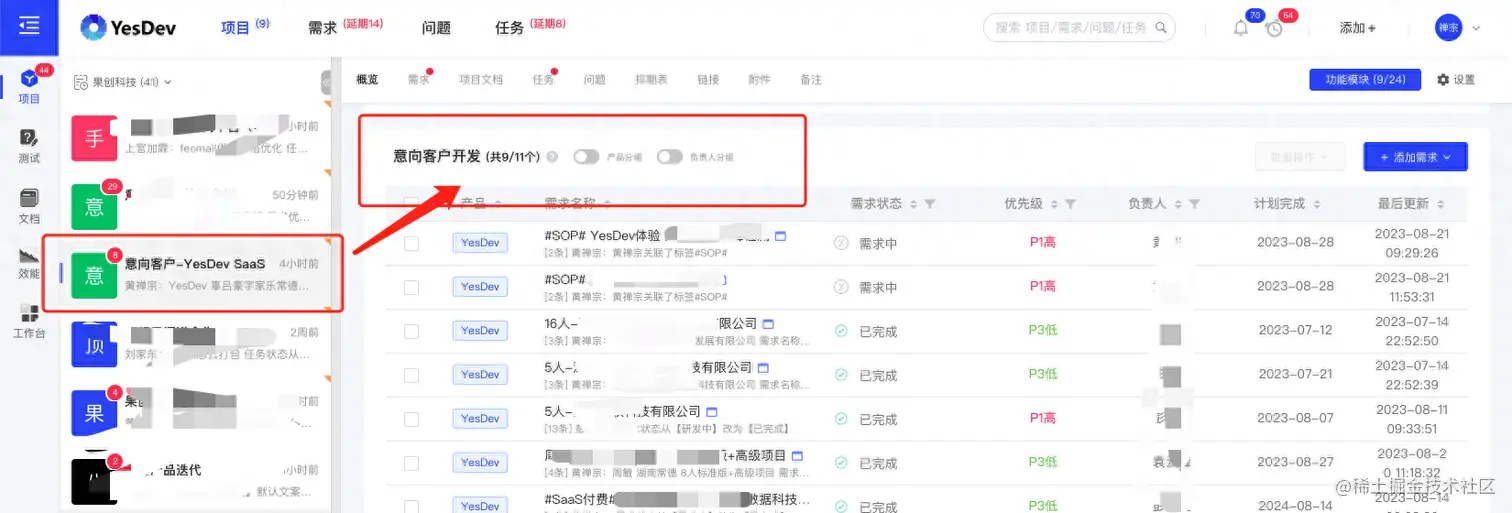Click the search magnifier icon
The width and height of the screenshot is (1512, 513).
pos(1160,28)
